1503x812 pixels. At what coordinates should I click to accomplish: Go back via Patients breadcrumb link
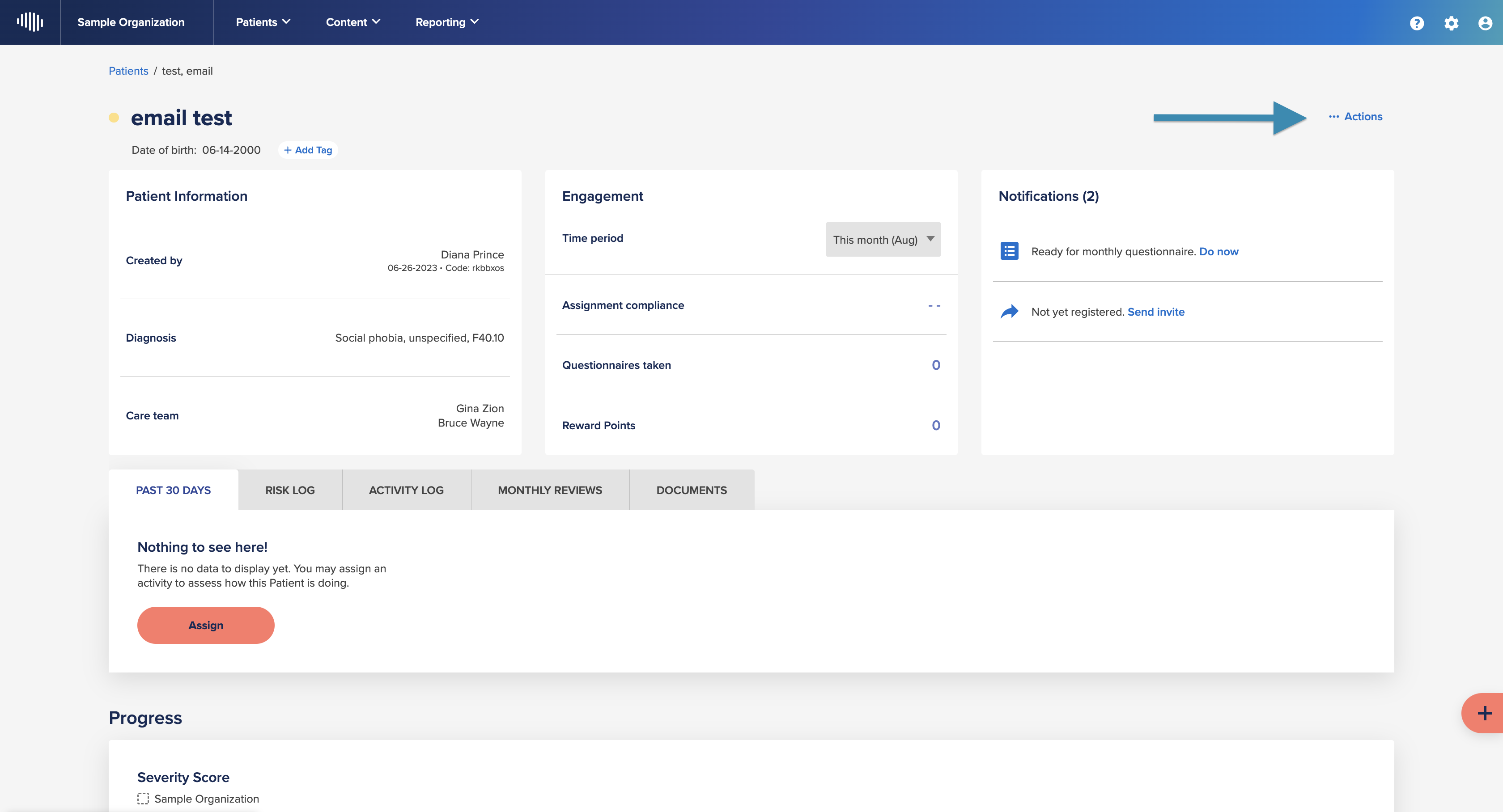tap(128, 71)
